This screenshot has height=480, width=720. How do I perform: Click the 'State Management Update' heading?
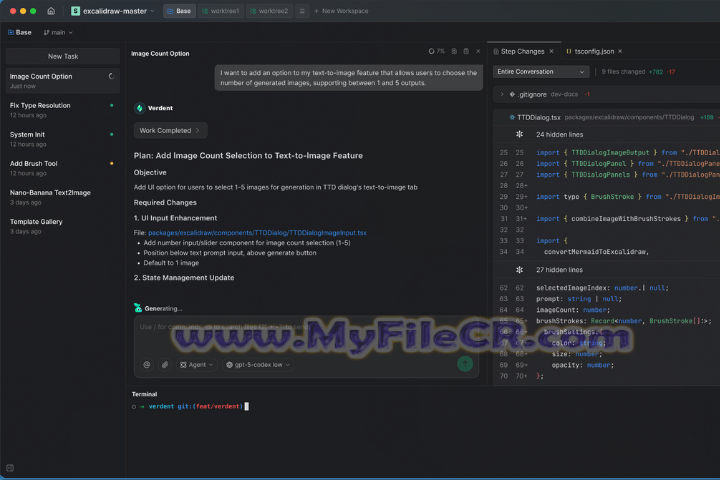(x=184, y=277)
